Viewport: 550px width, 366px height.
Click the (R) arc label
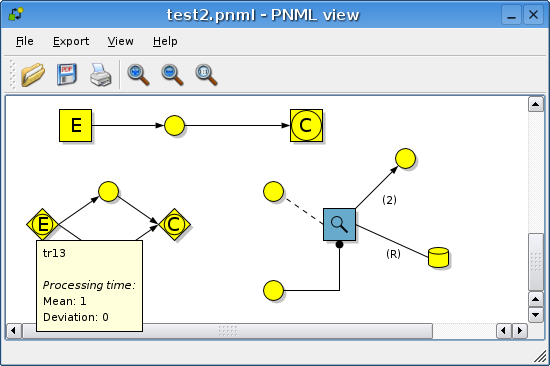(x=393, y=254)
